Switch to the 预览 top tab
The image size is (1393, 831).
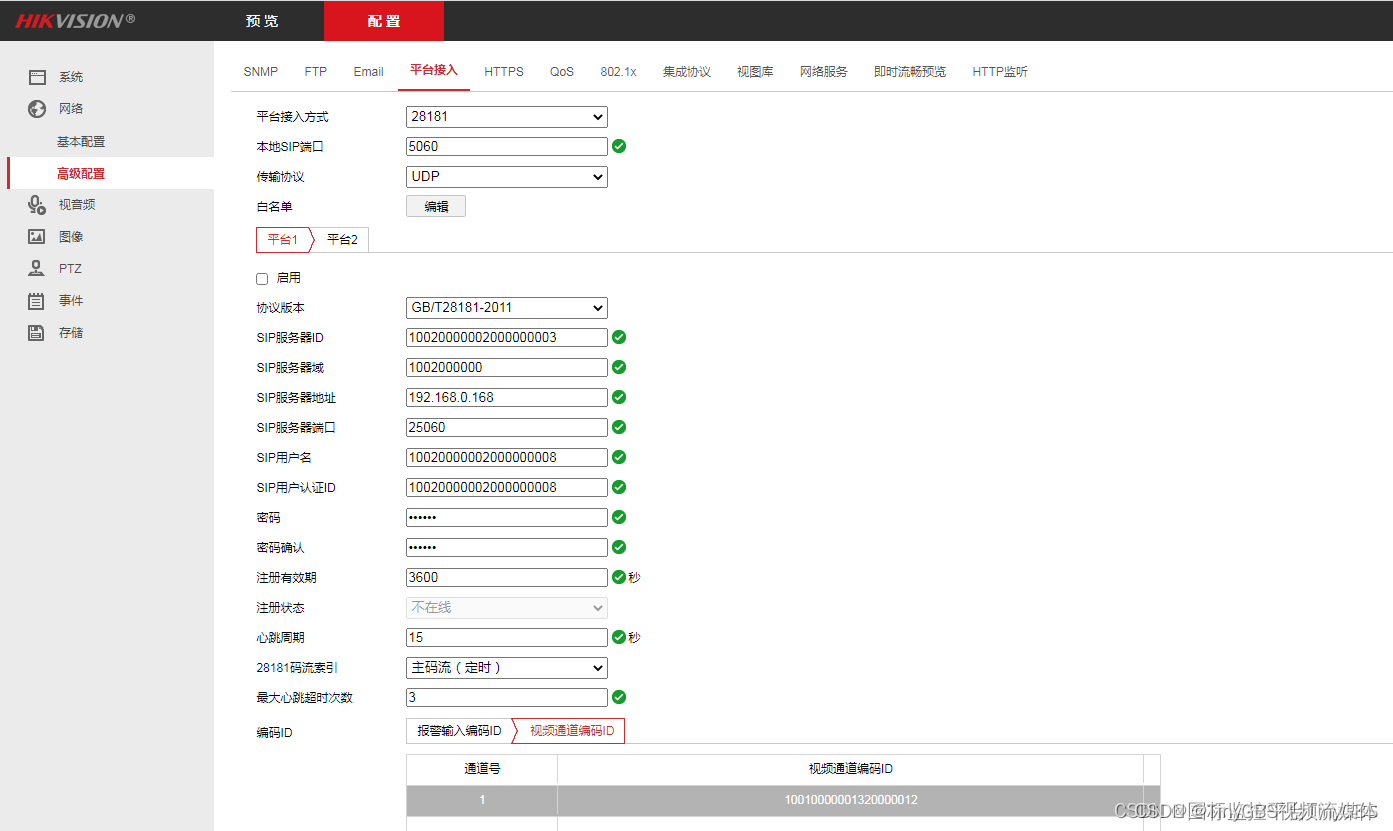(262, 21)
